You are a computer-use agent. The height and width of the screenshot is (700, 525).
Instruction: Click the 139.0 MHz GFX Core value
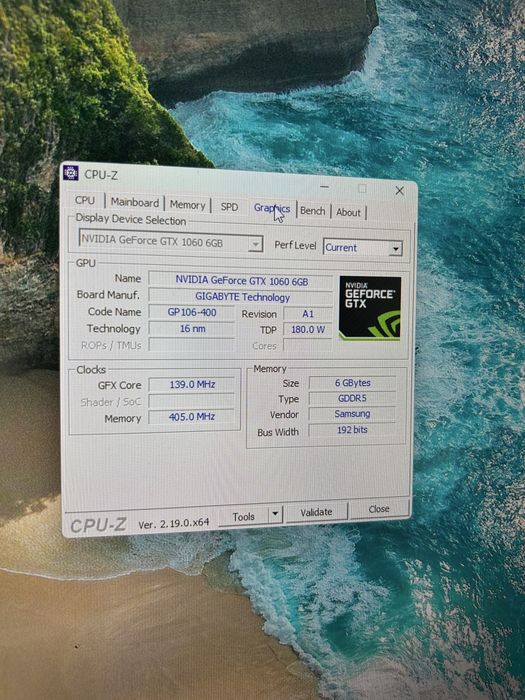pos(192,384)
